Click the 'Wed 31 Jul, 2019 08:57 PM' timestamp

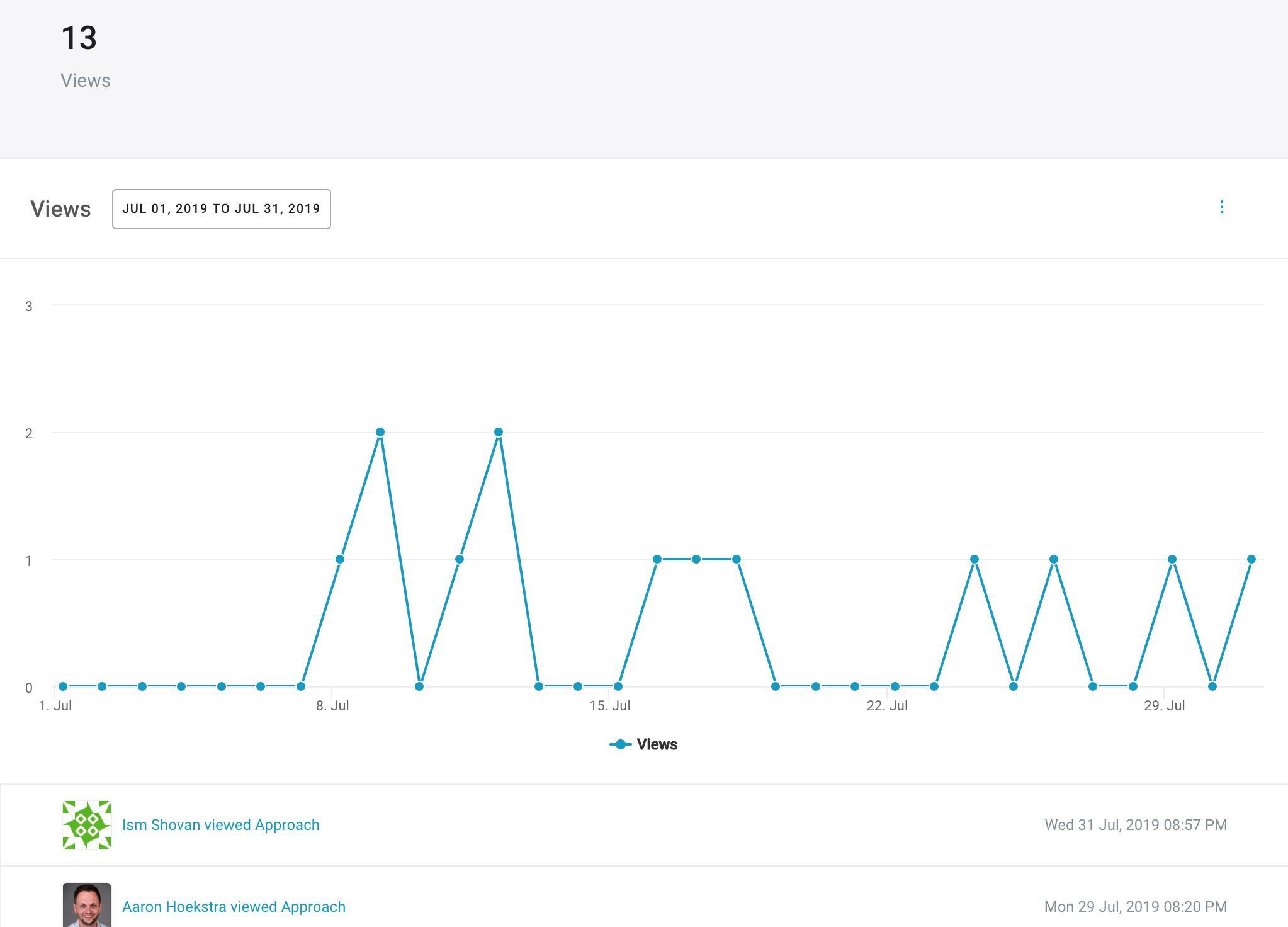pos(1136,825)
